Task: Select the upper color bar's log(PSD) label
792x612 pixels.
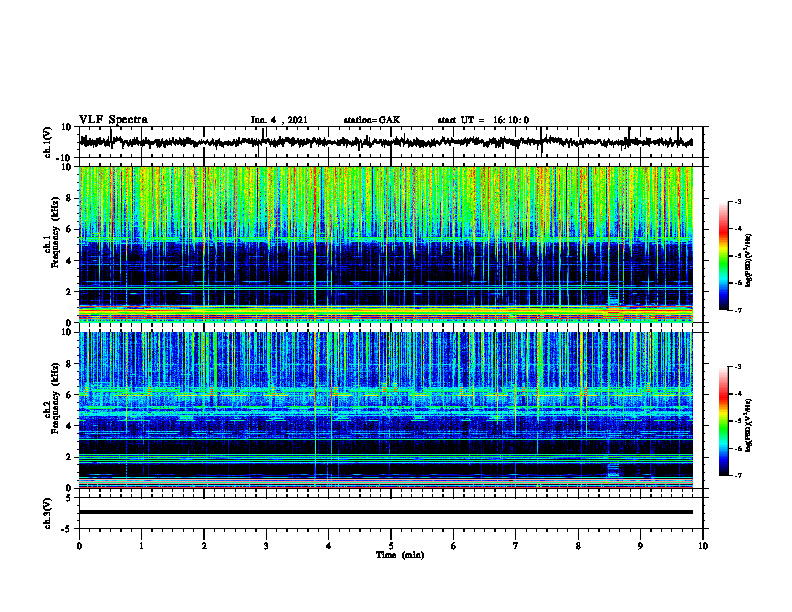Action: point(748,260)
